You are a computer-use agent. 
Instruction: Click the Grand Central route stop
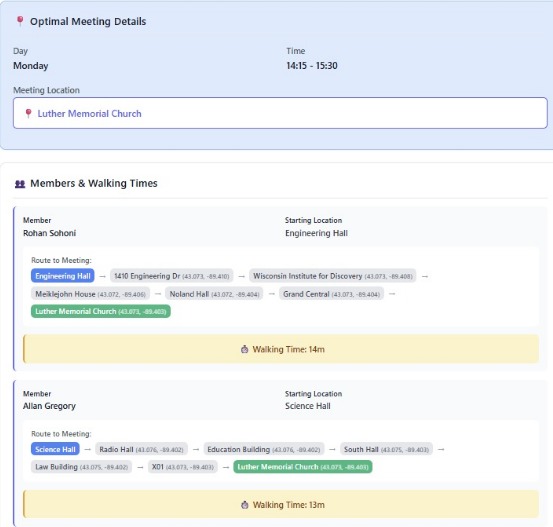point(331,294)
